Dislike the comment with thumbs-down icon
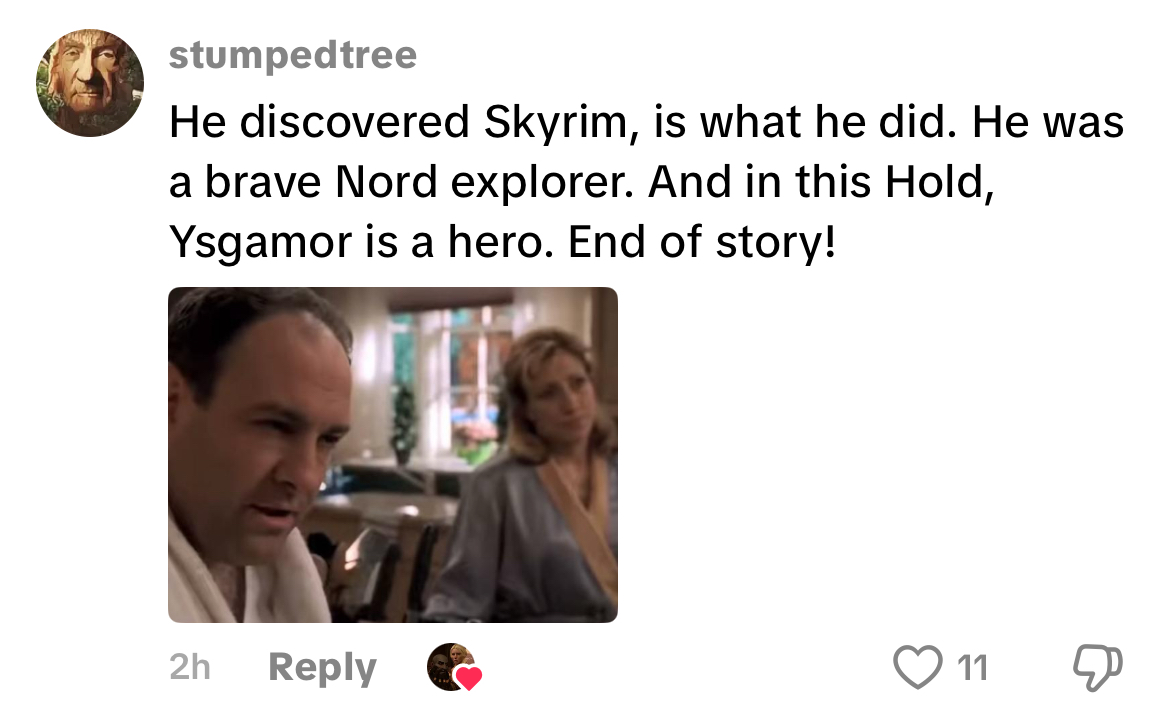The height and width of the screenshot is (727, 1170). click(x=1097, y=667)
